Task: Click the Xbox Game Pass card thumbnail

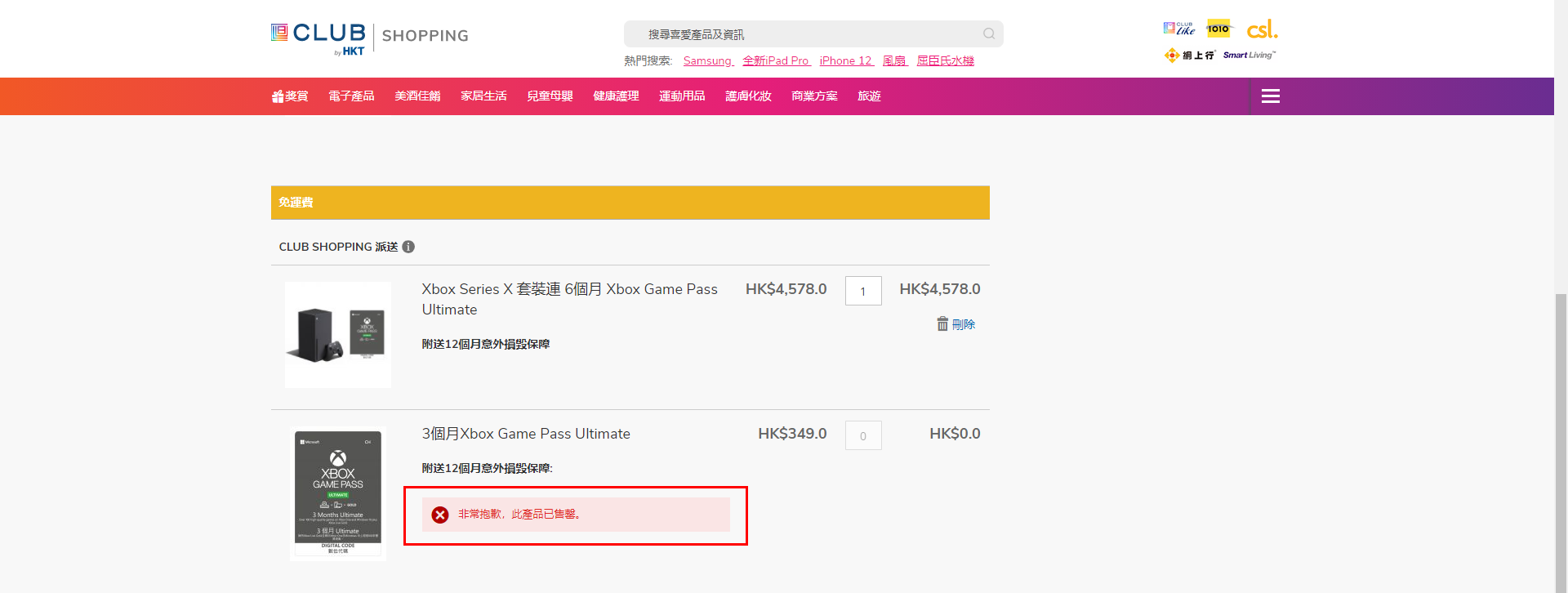Action: (x=338, y=493)
